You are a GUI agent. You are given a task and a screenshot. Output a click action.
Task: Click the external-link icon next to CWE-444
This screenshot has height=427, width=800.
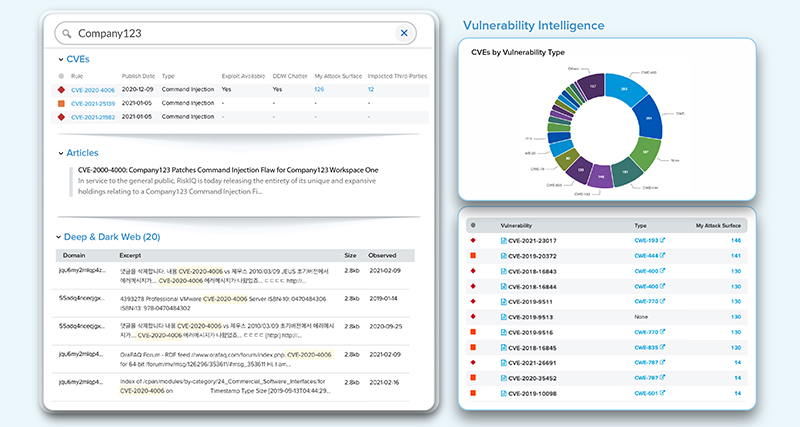coord(662,256)
